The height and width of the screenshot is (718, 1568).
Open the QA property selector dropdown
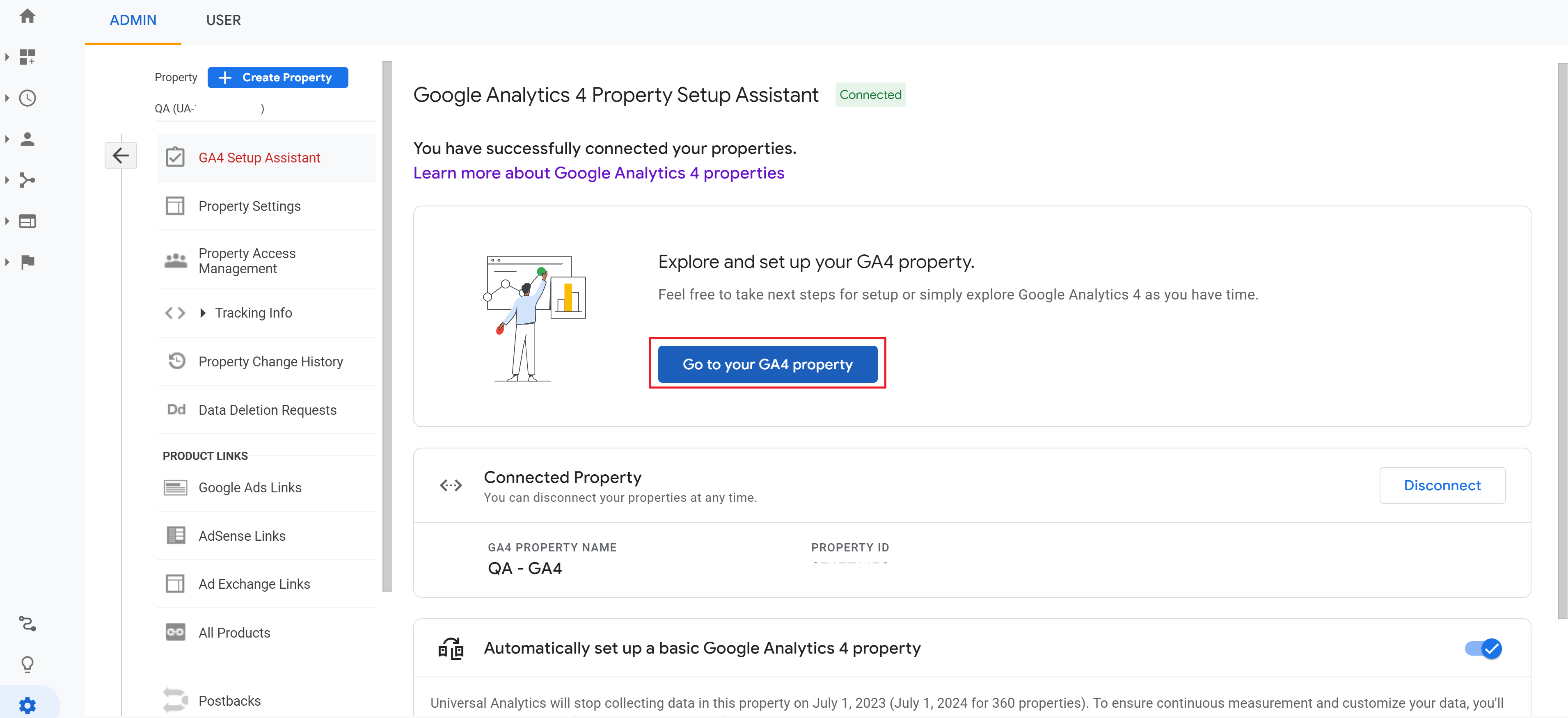click(x=265, y=109)
